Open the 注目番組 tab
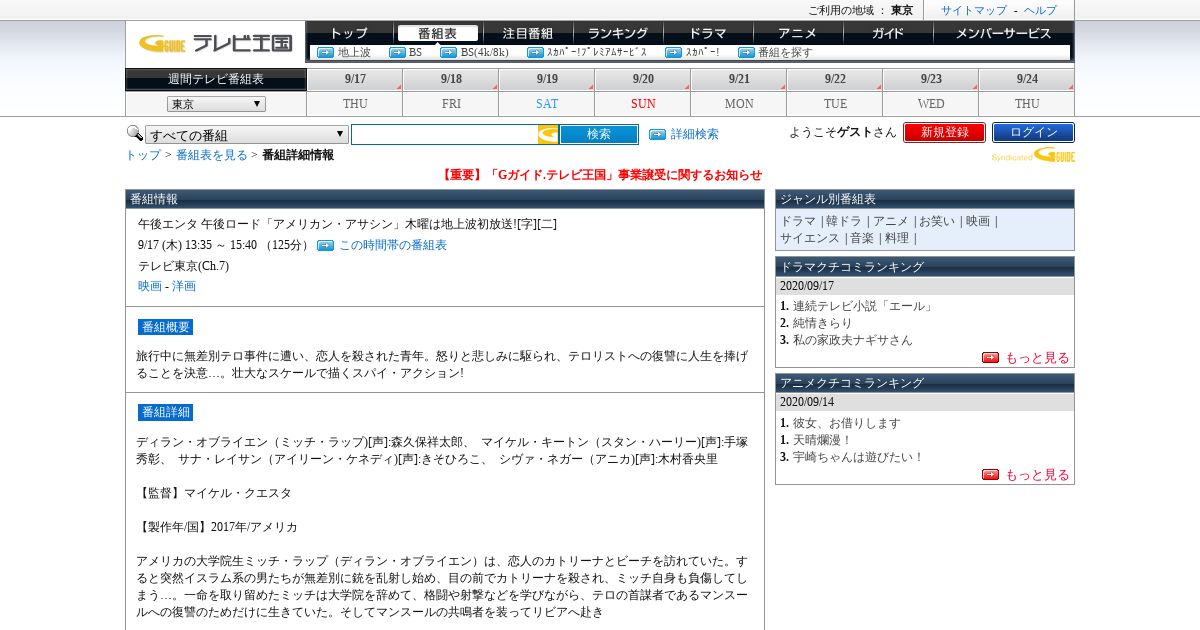 click(x=528, y=33)
